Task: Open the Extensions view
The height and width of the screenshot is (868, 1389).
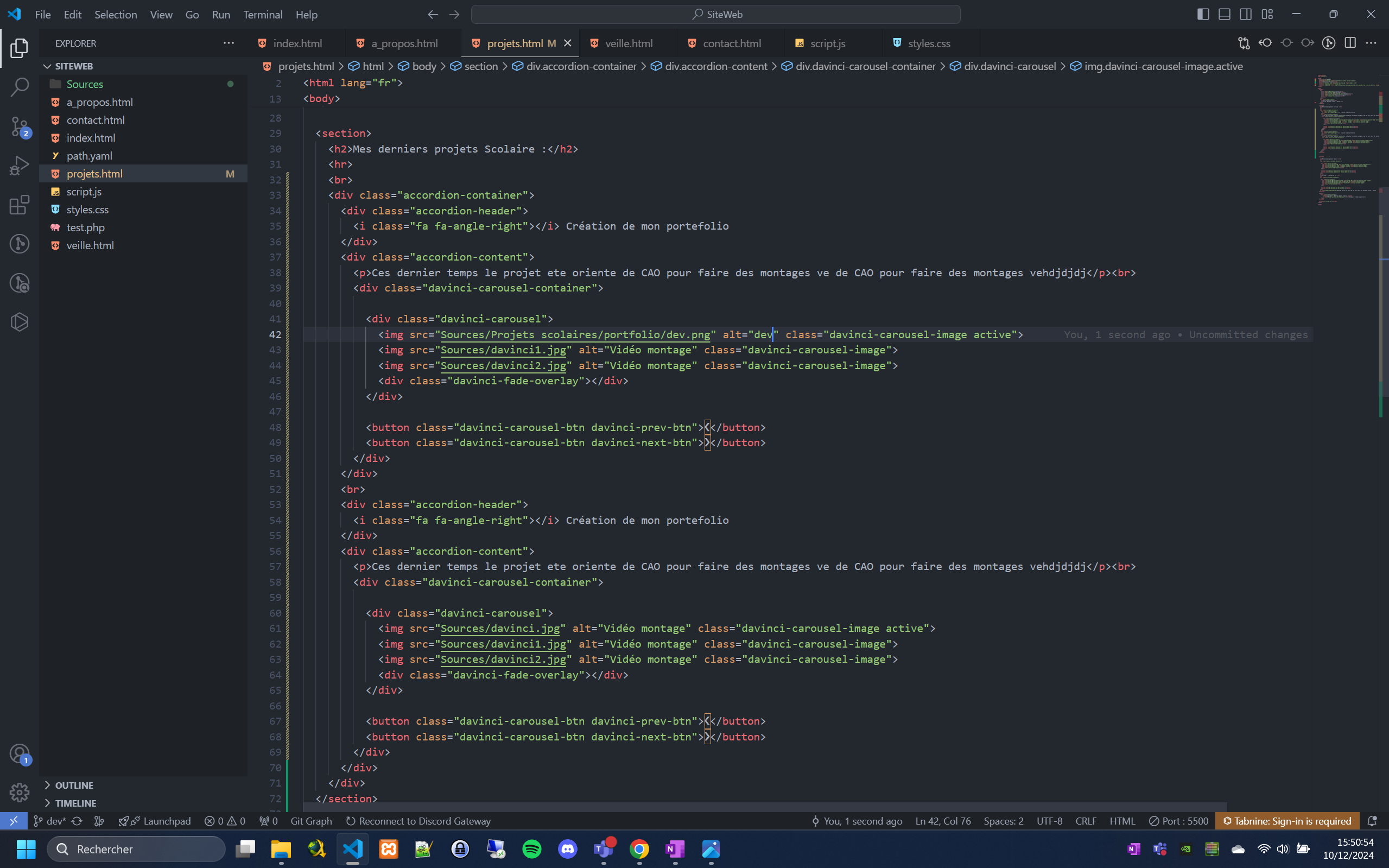Action: tap(20, 205)
